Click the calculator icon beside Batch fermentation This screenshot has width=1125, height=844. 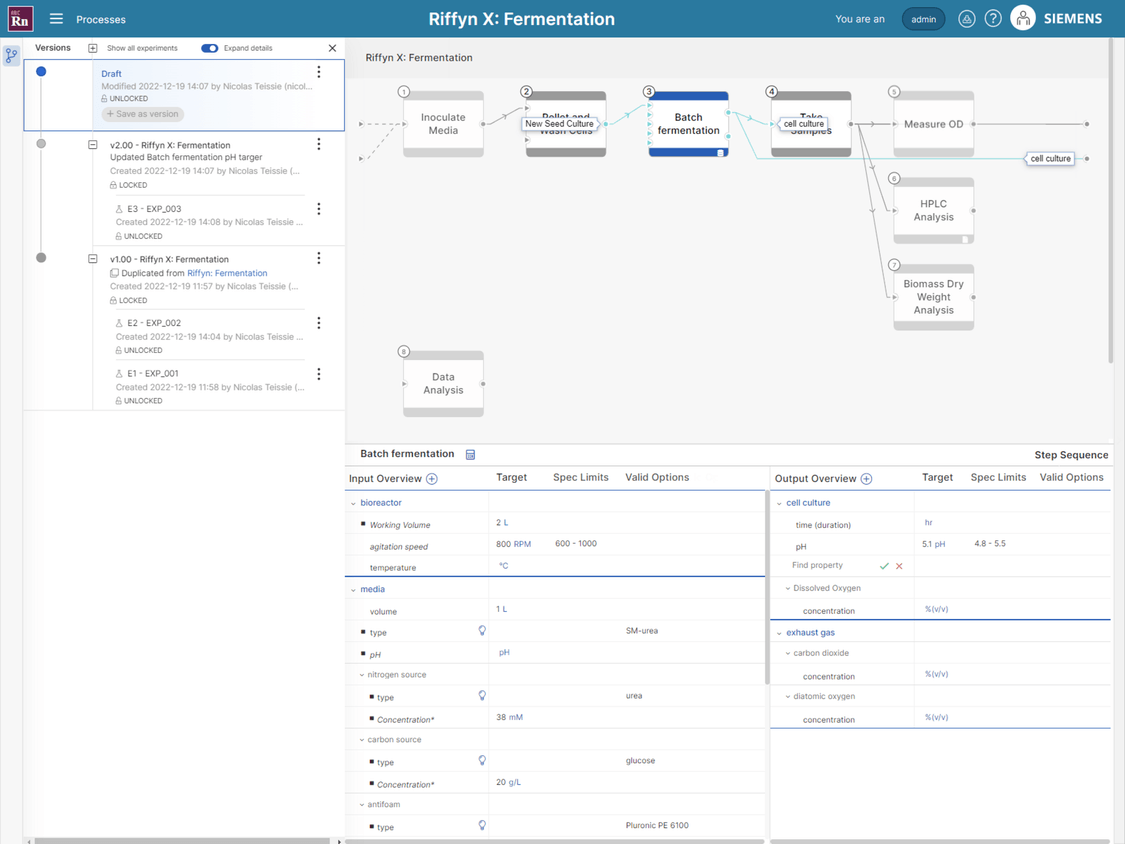click(x=470, y=454)
